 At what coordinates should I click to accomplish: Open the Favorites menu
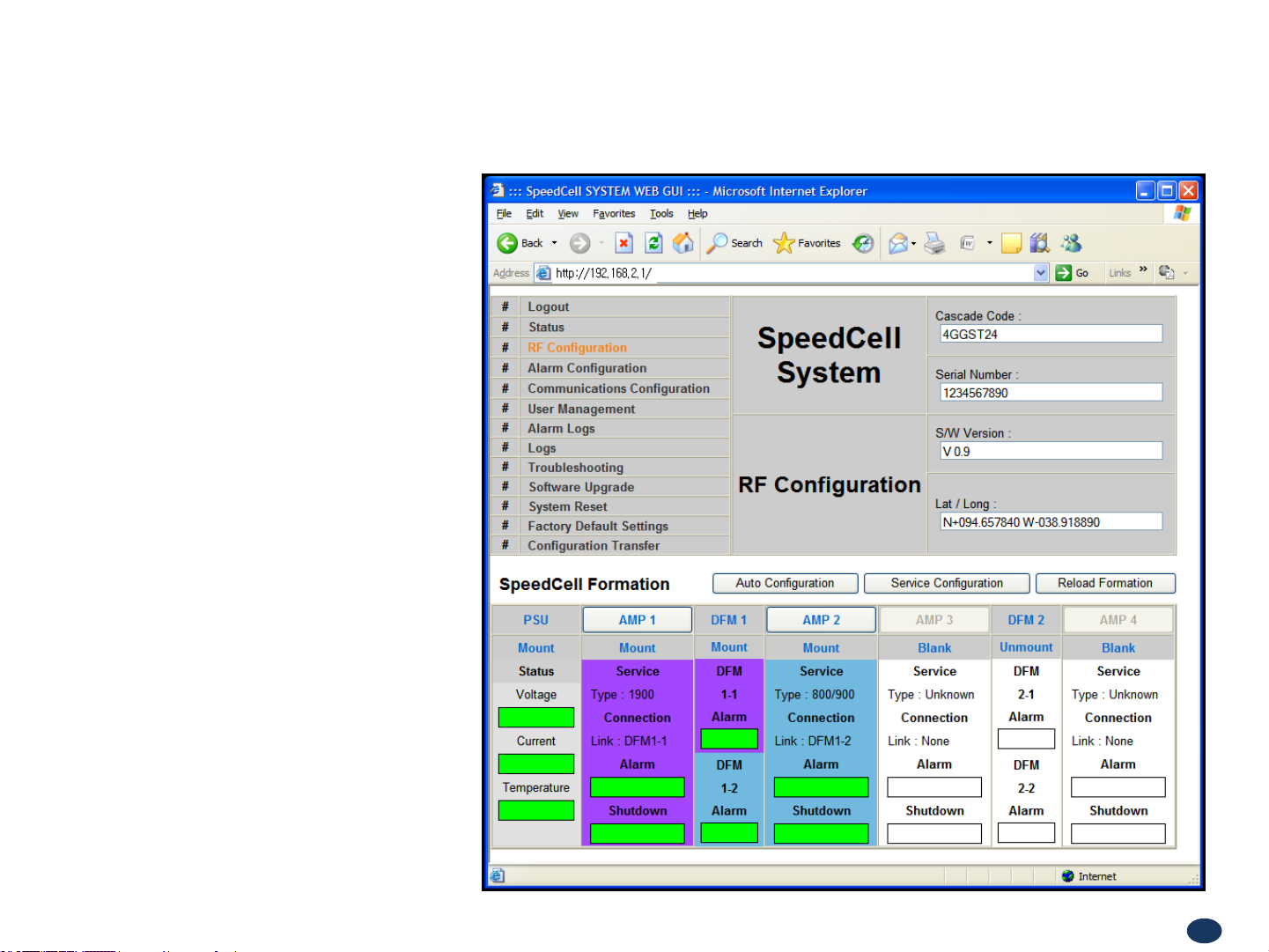click(614, 213)
